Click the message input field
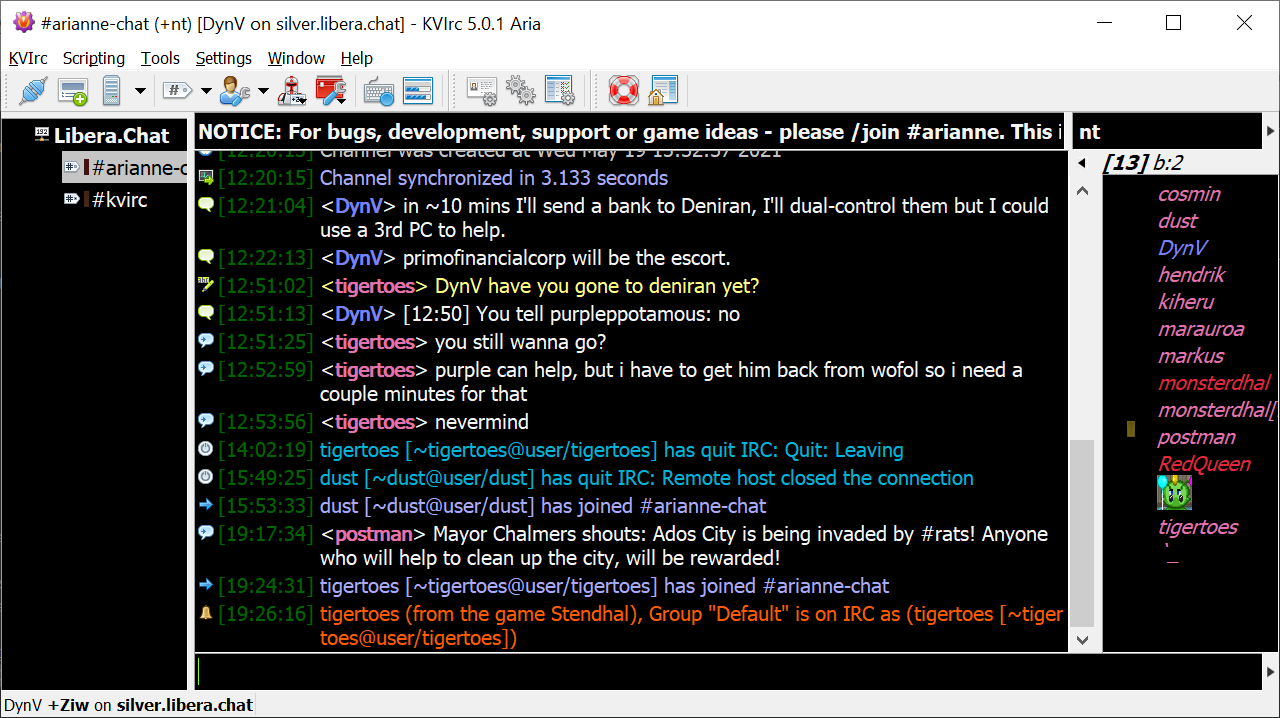Viewport: 1280px width, 718px height. [728, 671]
